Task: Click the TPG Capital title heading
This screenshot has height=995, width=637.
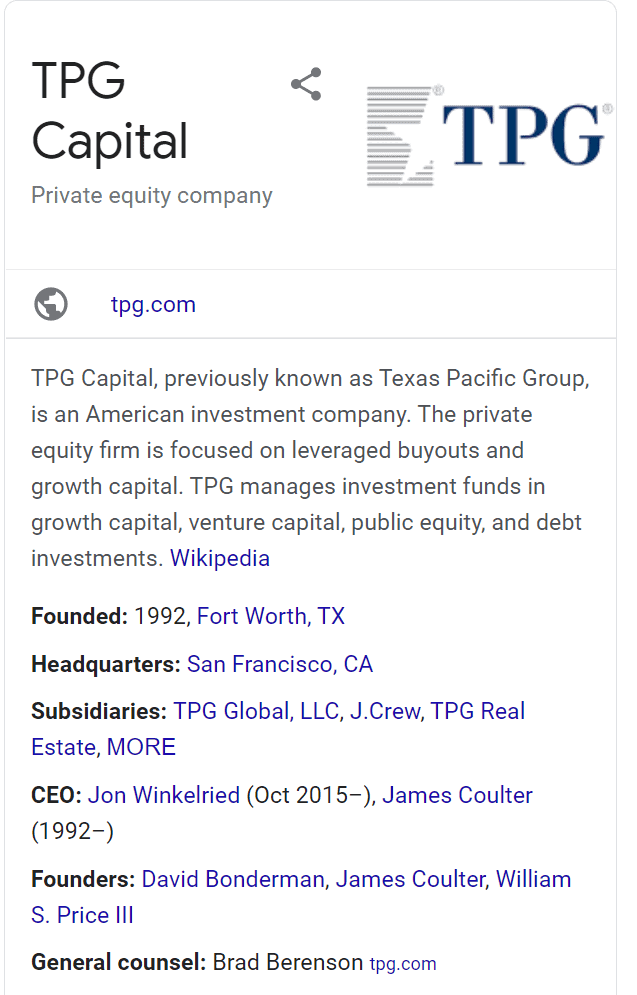Action: (x=109, y=111)
